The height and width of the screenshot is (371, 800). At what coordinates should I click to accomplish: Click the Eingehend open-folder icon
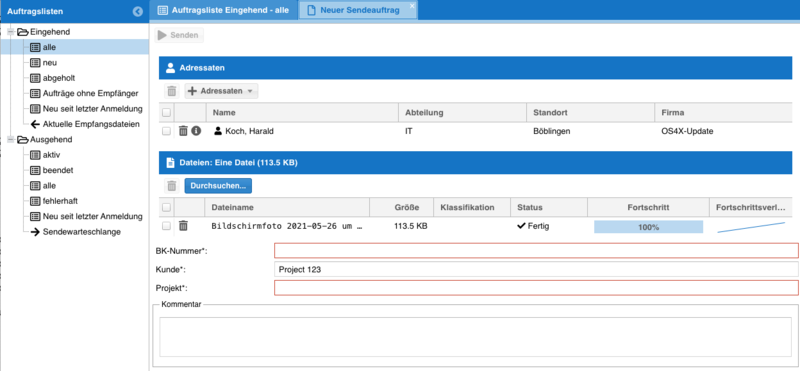point(22,32)
